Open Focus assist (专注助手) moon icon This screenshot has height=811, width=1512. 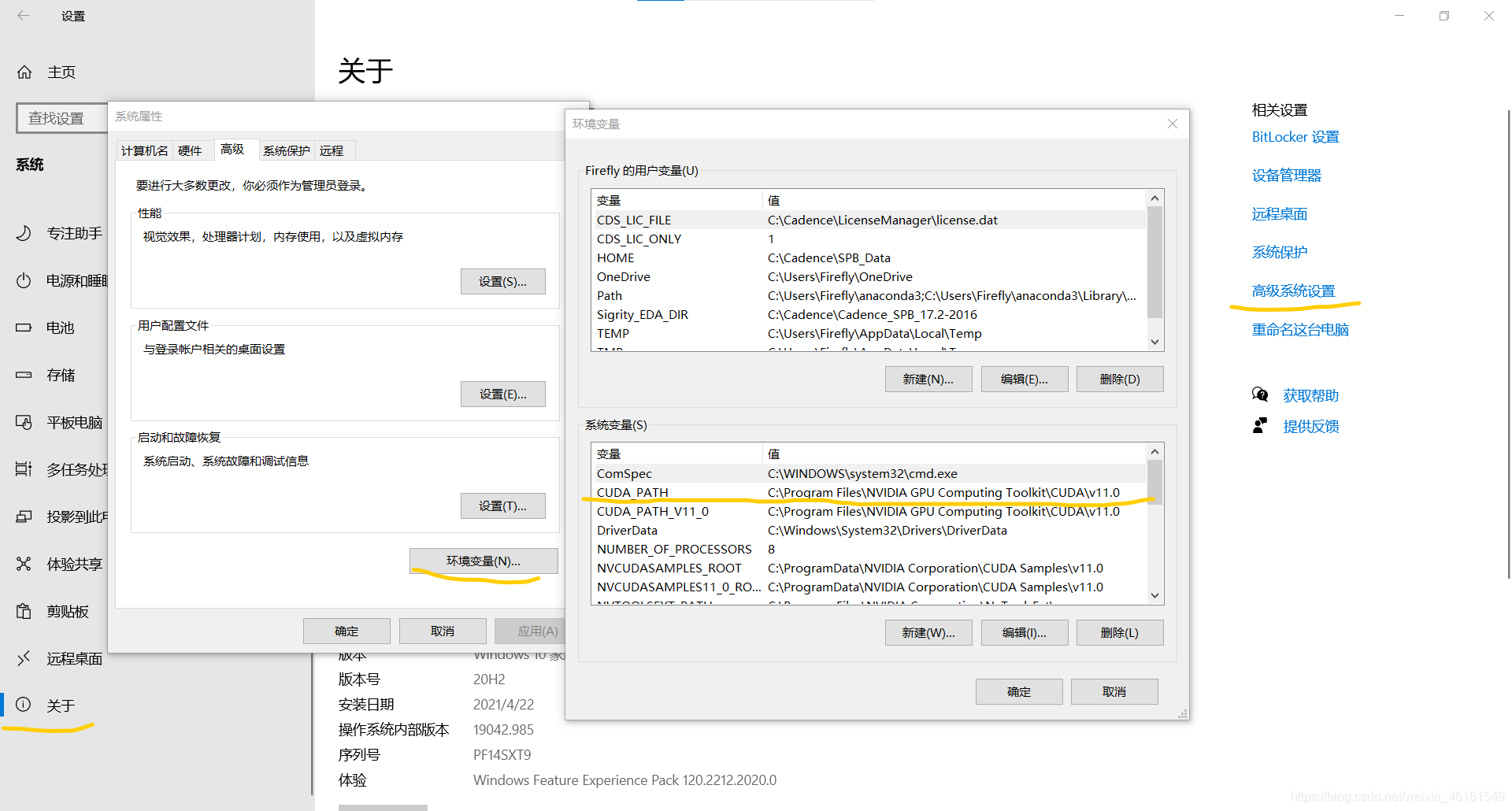pos(24,233)
